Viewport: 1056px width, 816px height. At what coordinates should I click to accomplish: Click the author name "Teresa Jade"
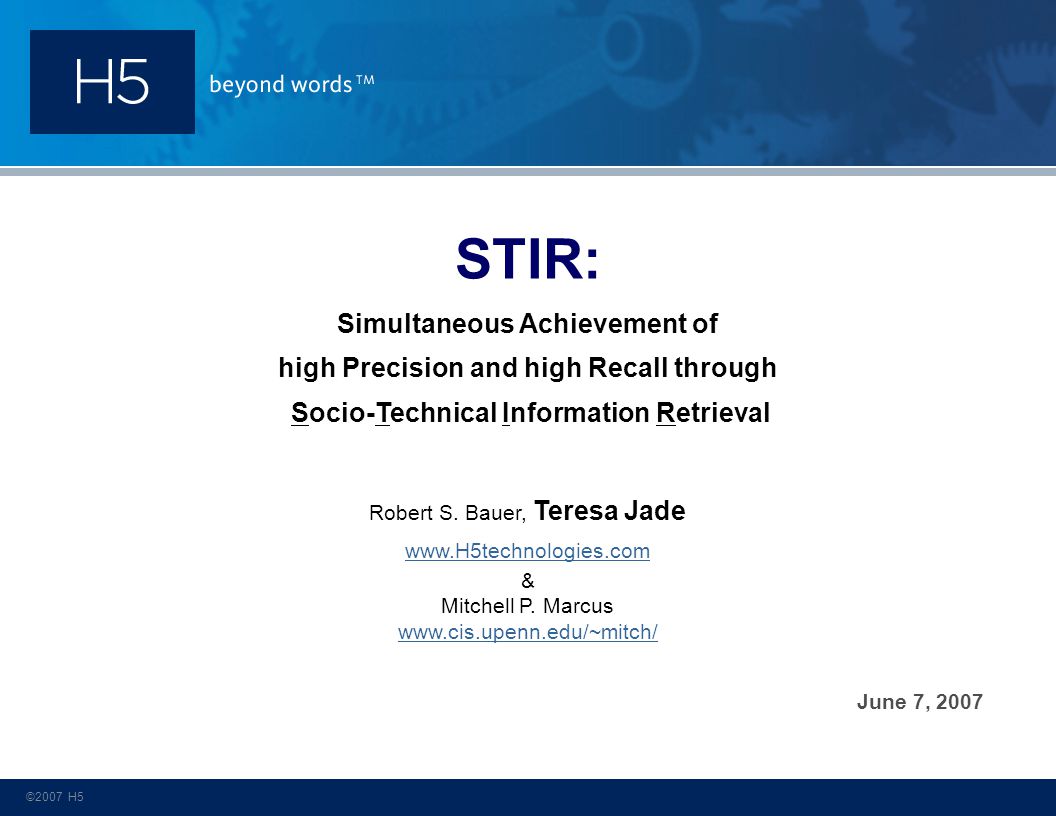coord(609,510)
